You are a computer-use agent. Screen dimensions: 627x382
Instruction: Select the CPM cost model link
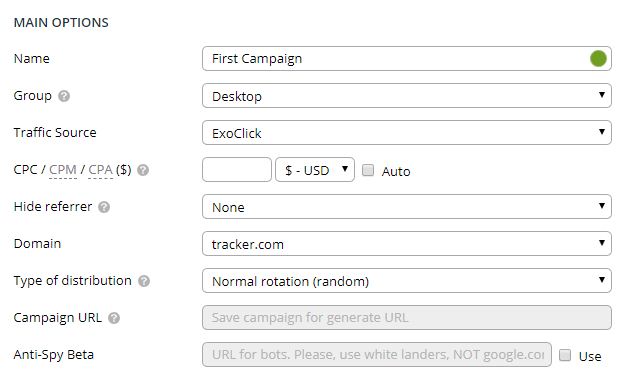63,170
